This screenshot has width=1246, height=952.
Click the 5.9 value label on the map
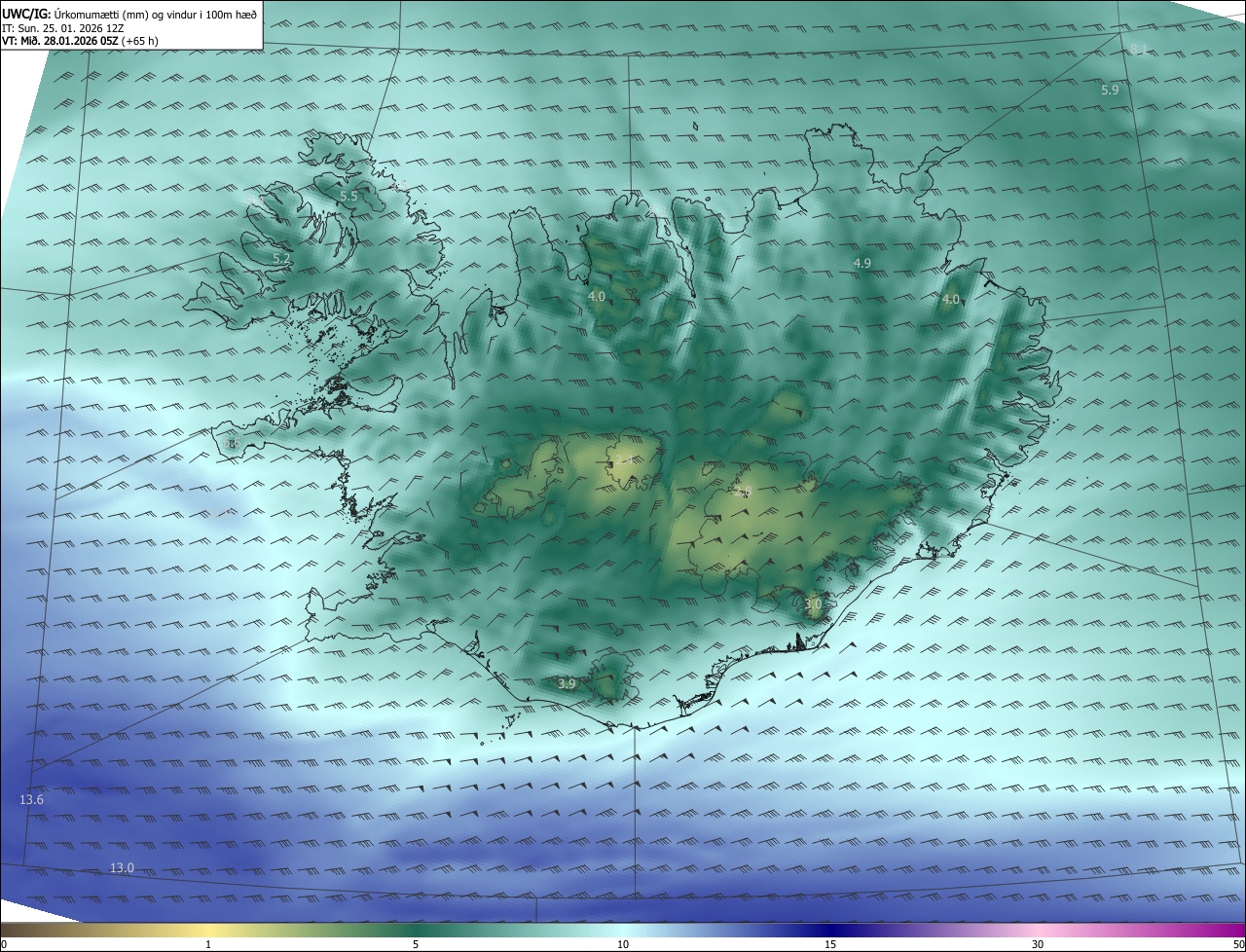click(1110, 91)
